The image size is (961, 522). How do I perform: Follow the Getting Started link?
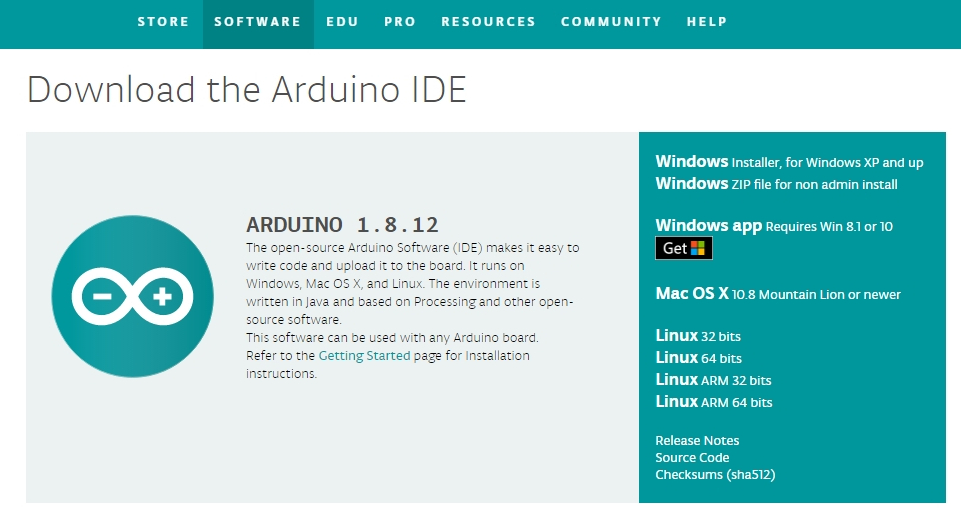(x=364, y=356)
